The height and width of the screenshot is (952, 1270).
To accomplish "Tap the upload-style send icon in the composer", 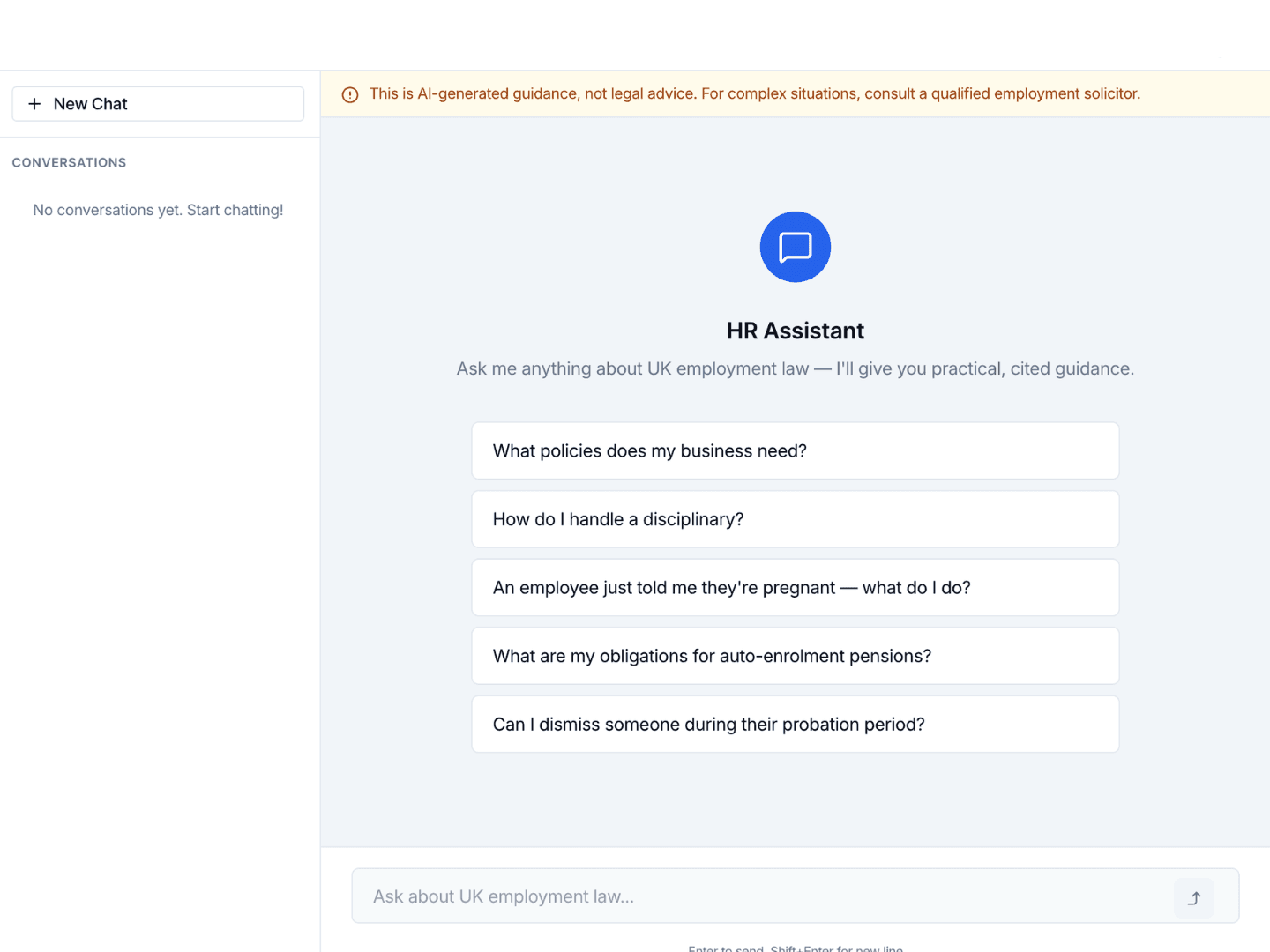I will coord(1193,896).
